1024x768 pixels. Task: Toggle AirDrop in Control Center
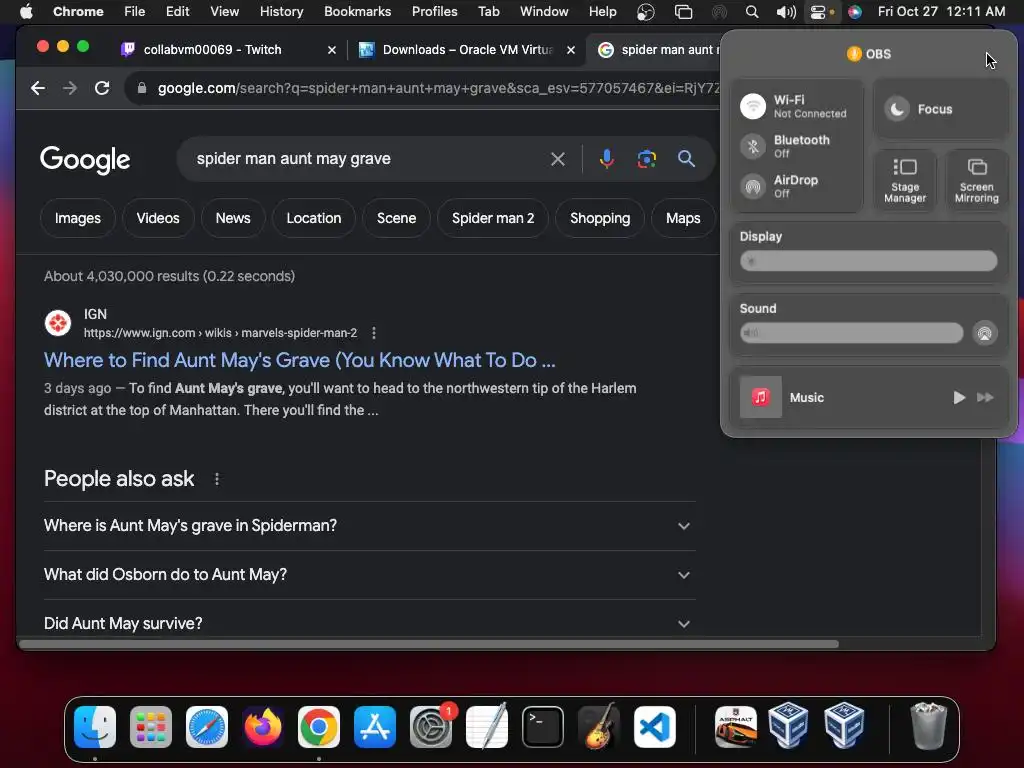(x=753, y=186)
